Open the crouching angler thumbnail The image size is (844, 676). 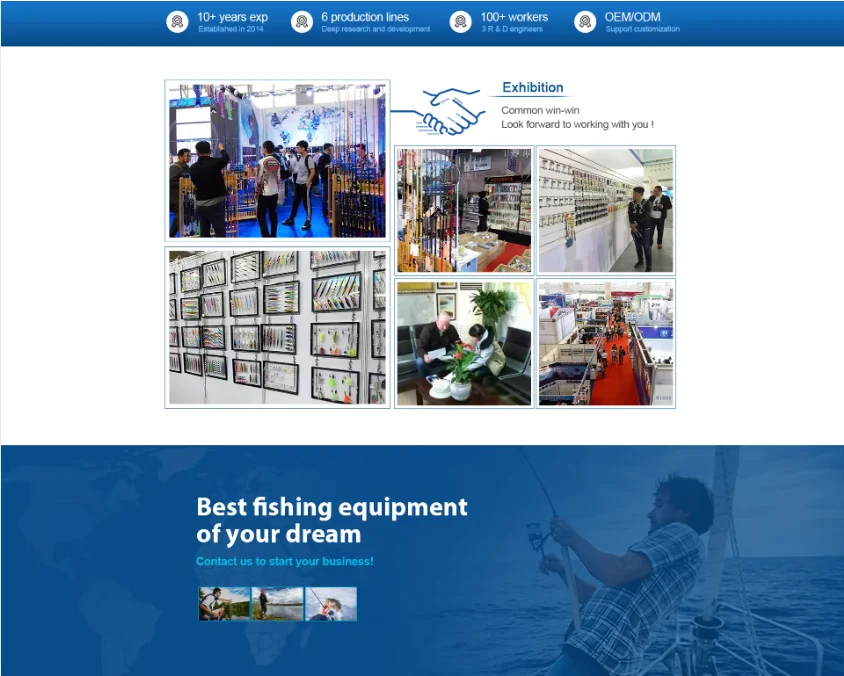(x=224, y=604)
